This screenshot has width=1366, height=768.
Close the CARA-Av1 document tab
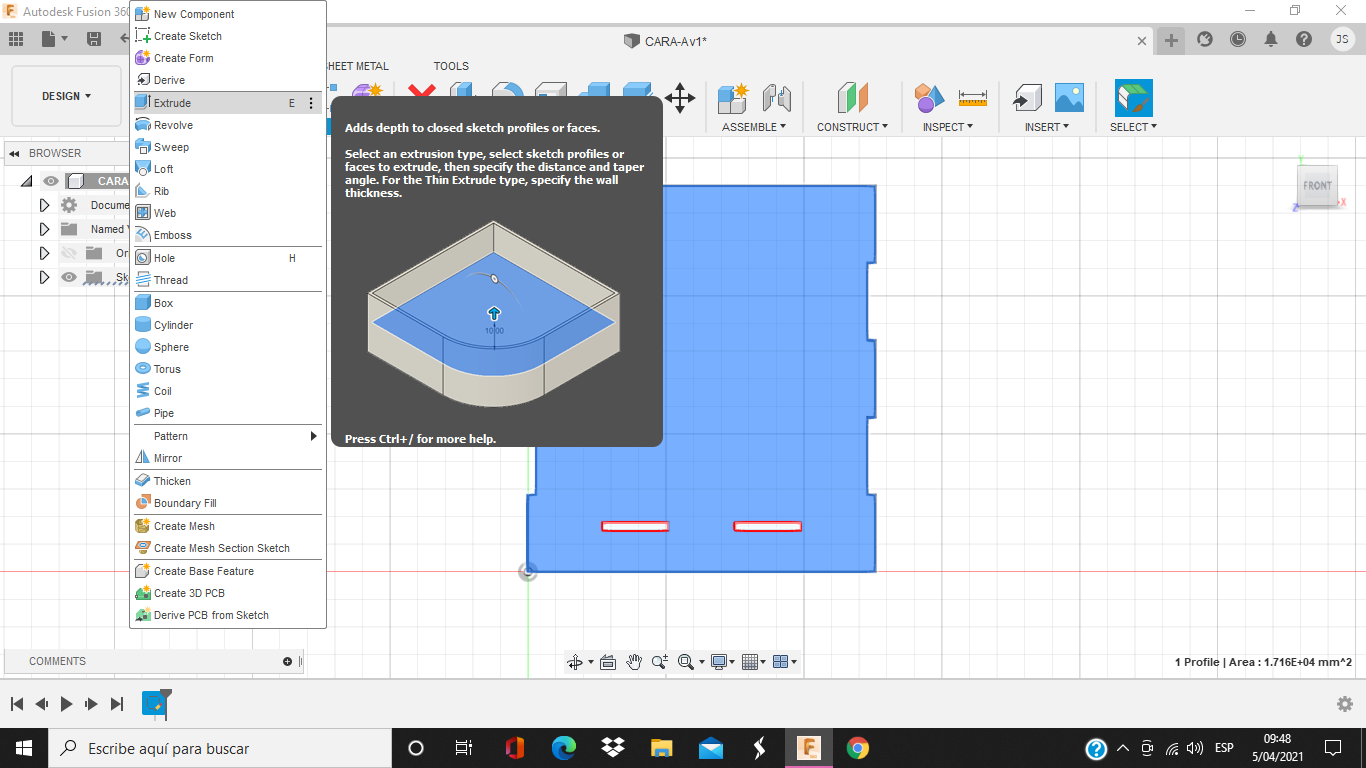tap(1143, 41)
